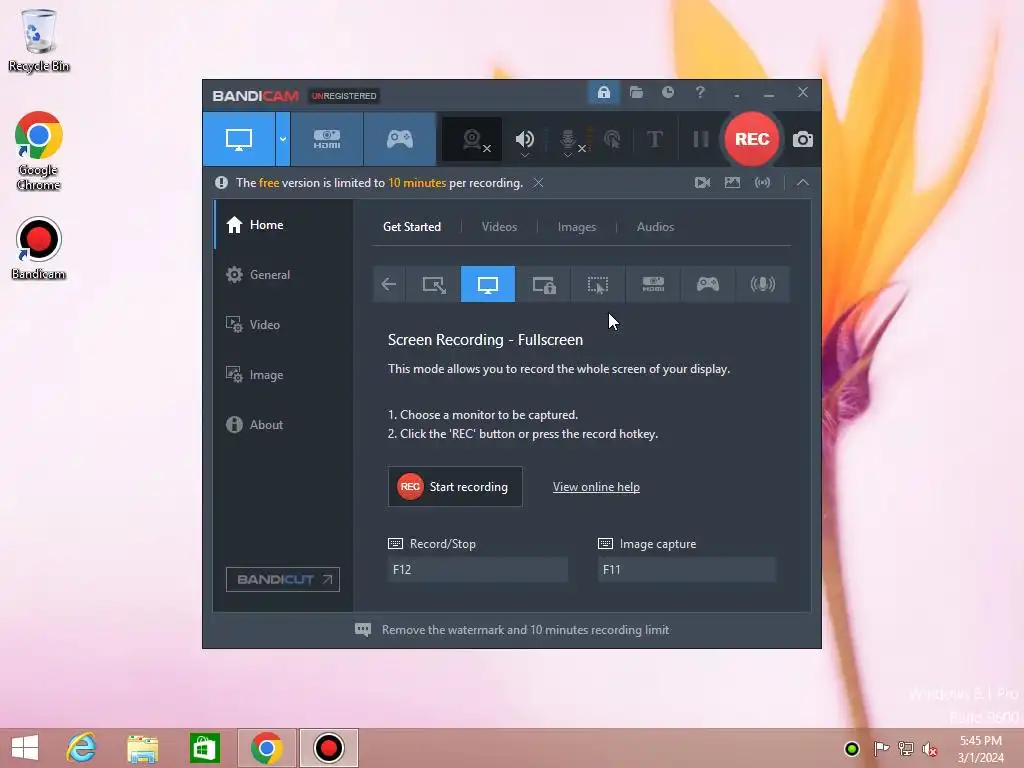1024x768 pixels.
Task: Click taskbar clock showing 5:45 PM
Action: coord(981,749)
